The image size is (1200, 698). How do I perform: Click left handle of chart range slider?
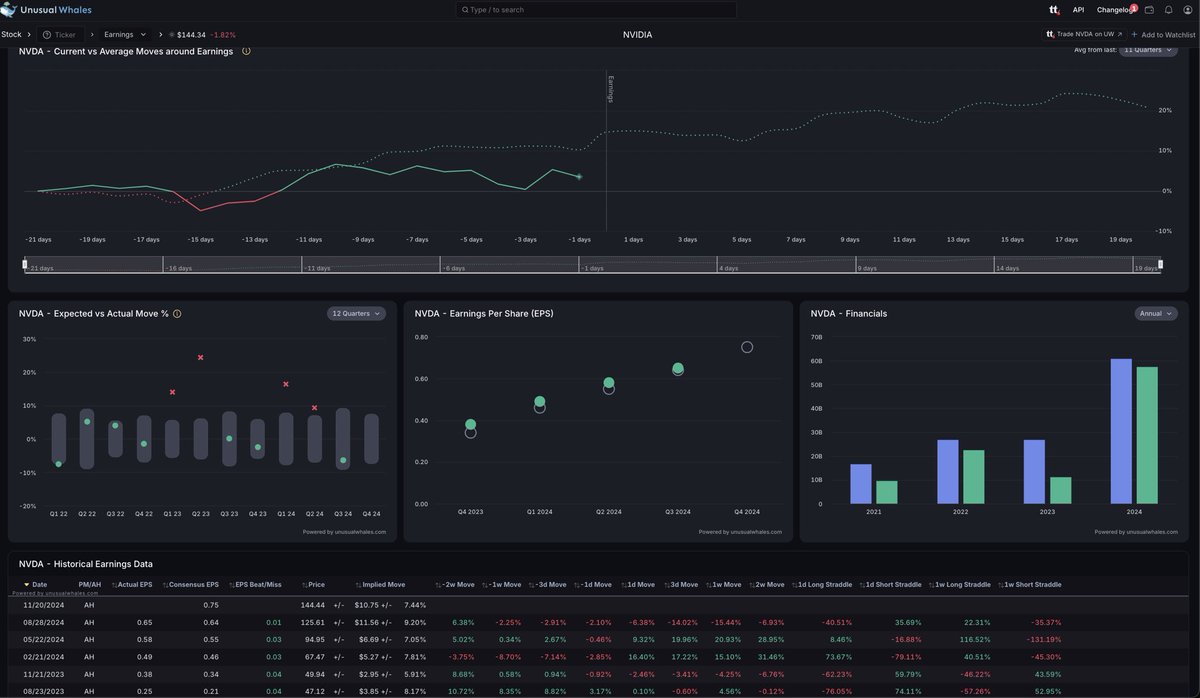point(25,264)
